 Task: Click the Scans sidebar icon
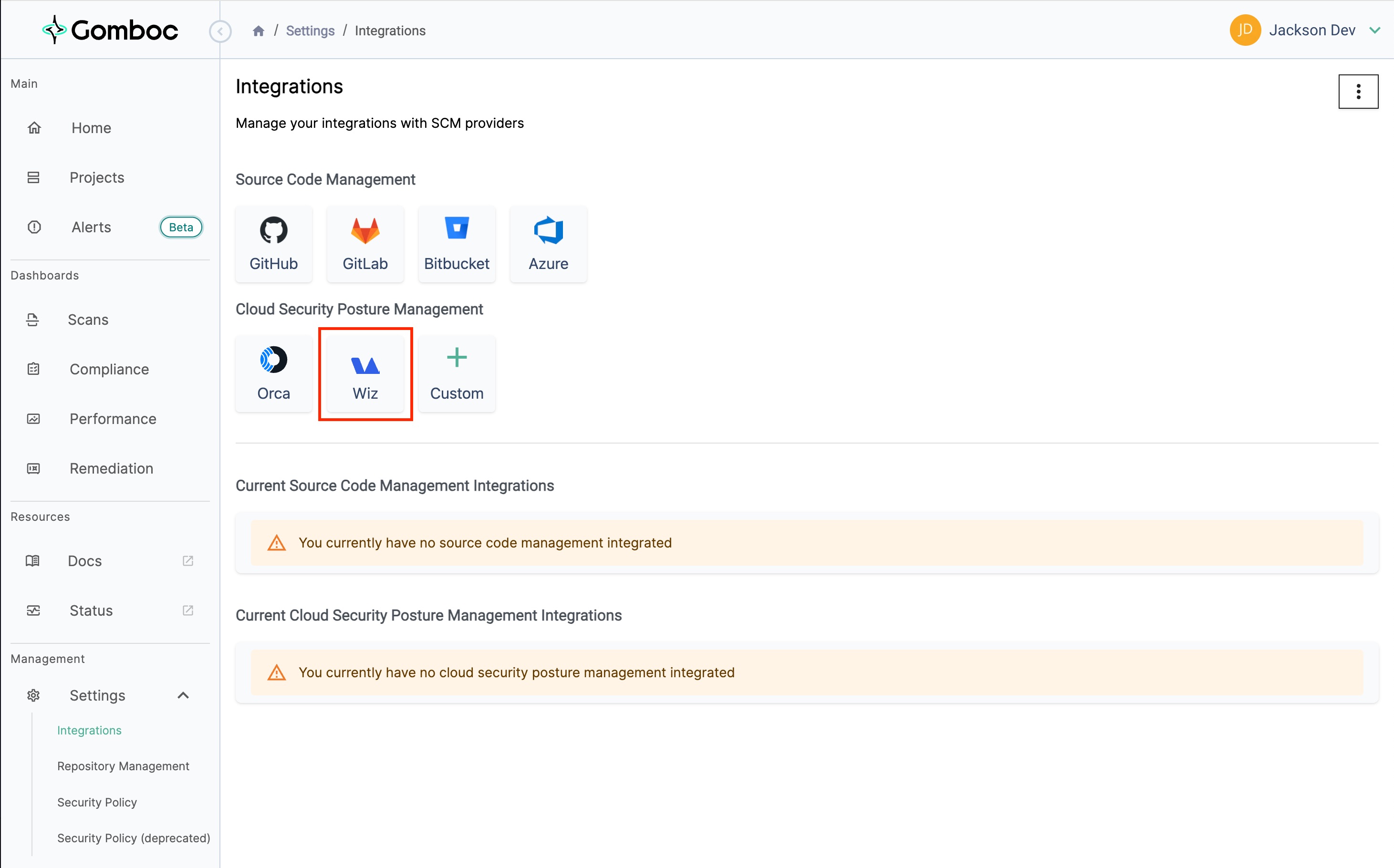pos(33,319)
